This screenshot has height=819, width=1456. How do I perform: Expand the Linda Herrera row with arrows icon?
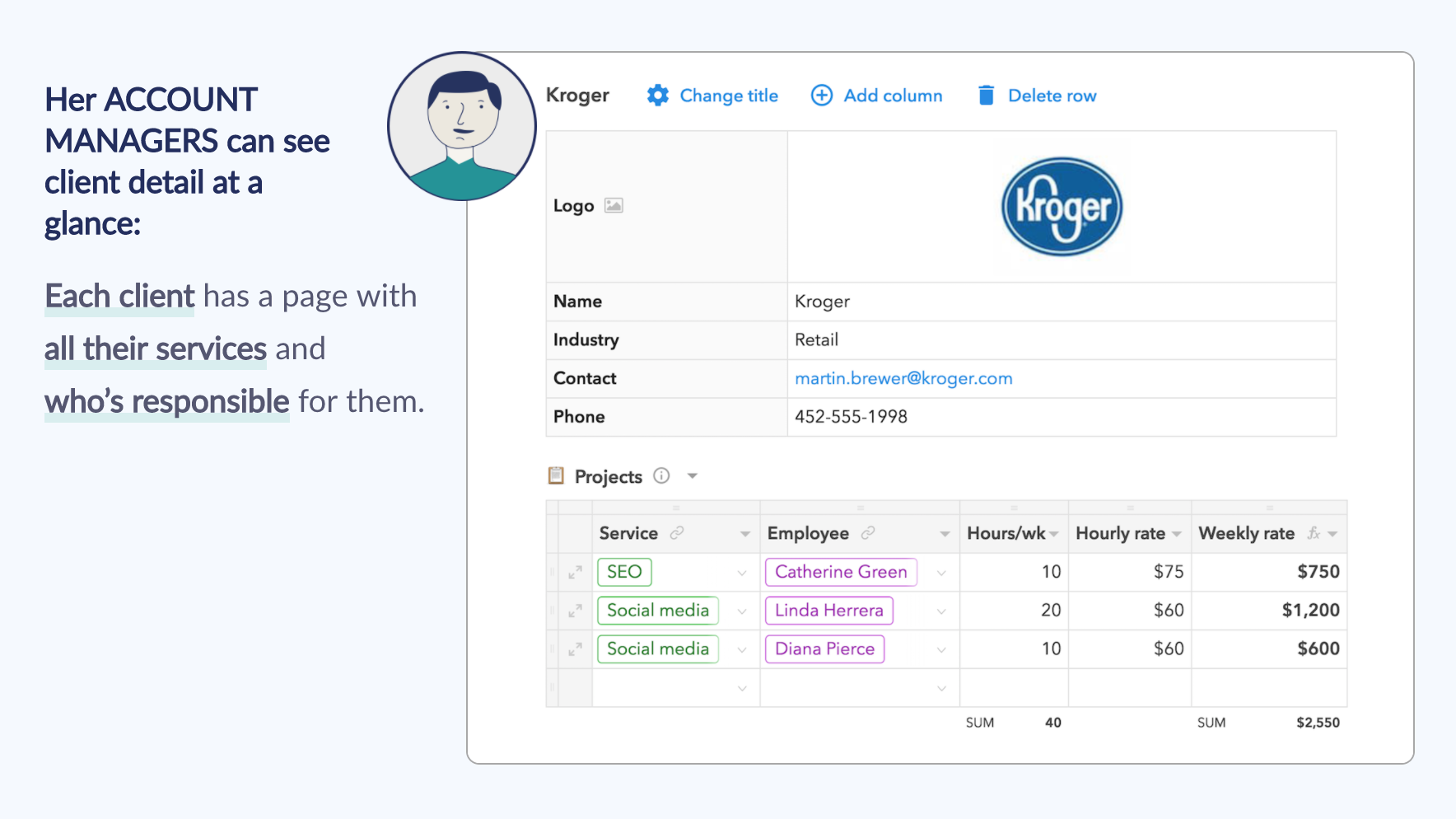(x=576, y=611)
